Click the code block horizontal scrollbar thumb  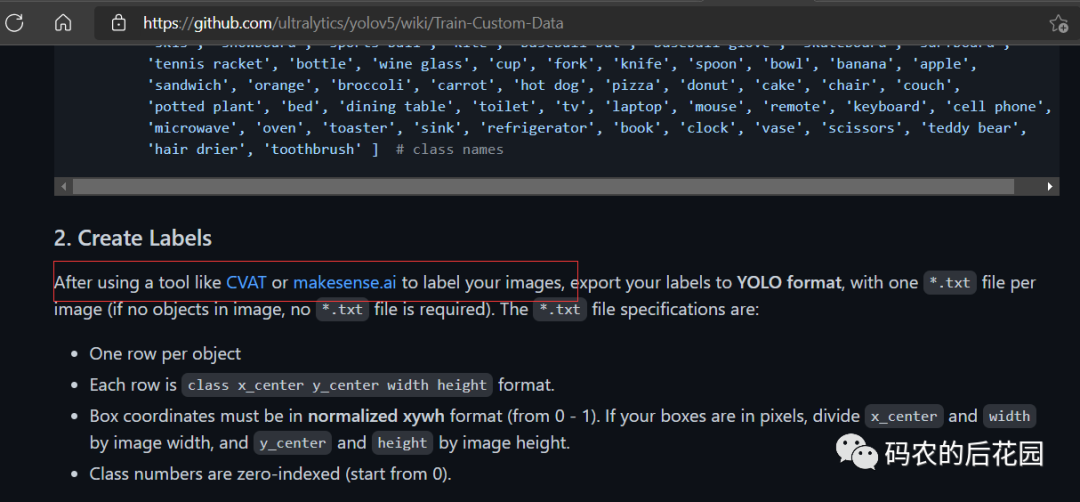543,187
